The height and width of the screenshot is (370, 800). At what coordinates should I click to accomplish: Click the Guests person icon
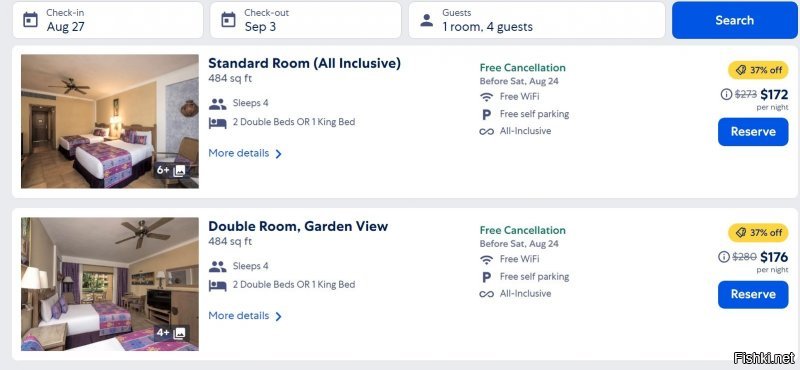pos(427,20)
